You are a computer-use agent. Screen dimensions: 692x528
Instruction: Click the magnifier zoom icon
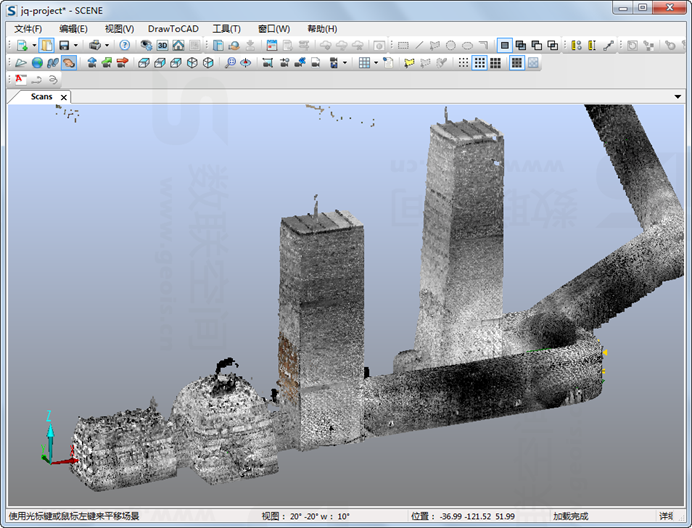click(230, 63)
